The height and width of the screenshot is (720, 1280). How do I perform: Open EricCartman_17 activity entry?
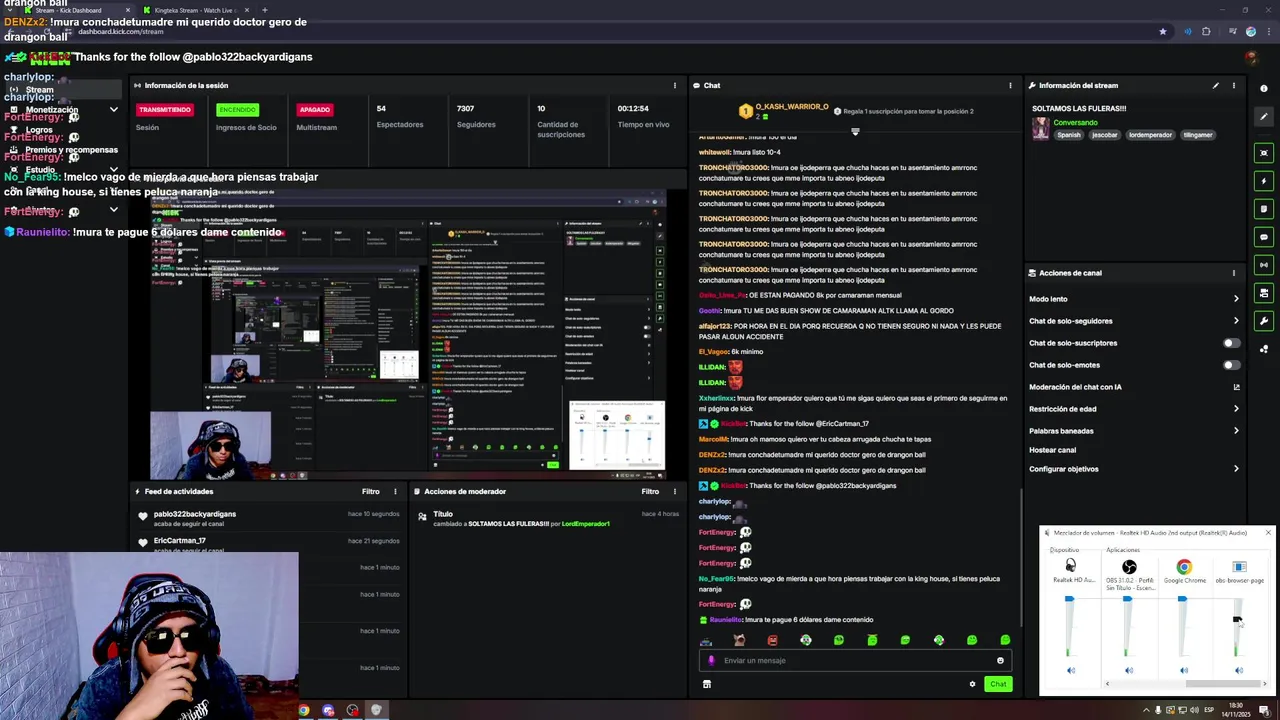270,543
